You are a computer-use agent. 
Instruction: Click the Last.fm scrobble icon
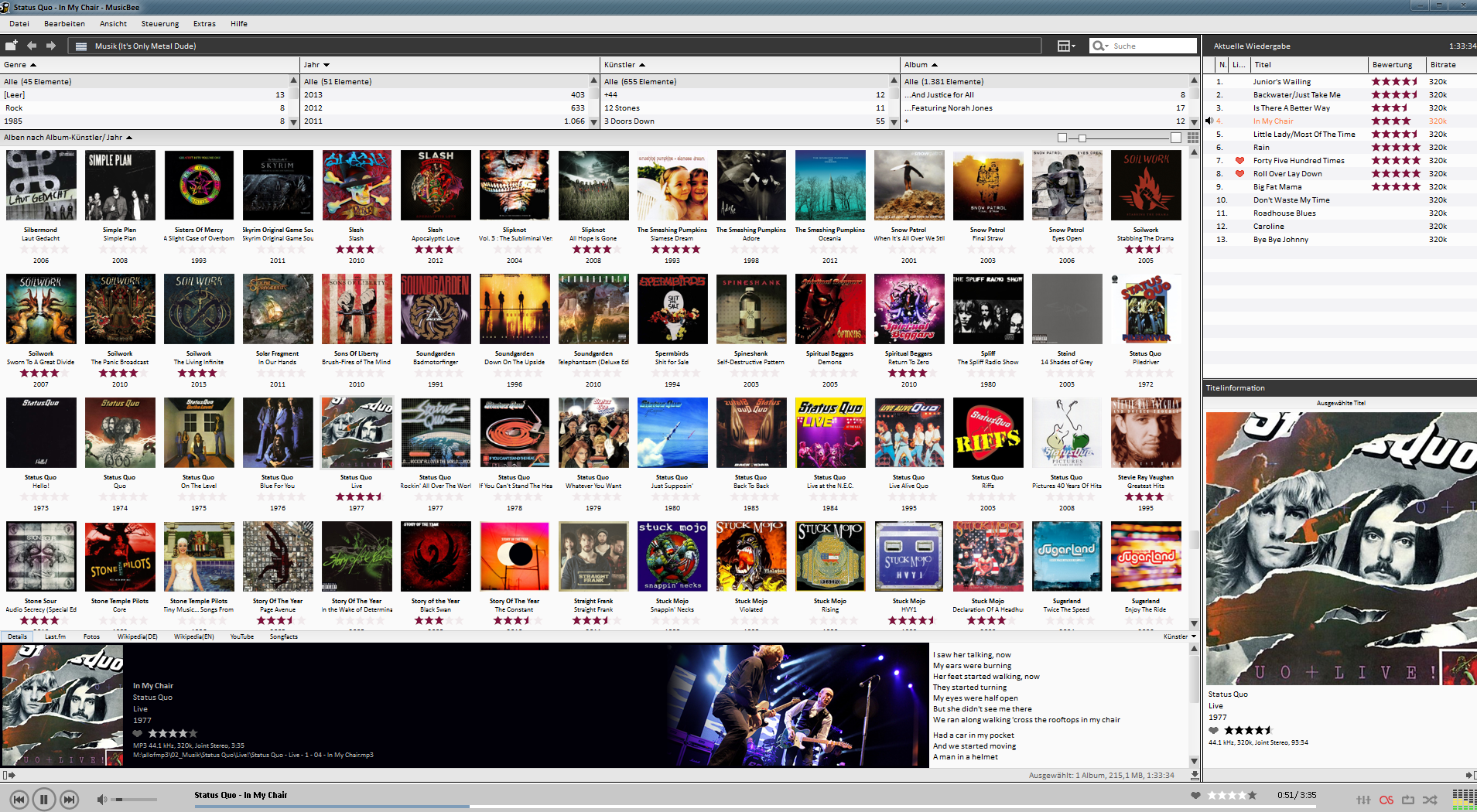[x=1386, y=800]
